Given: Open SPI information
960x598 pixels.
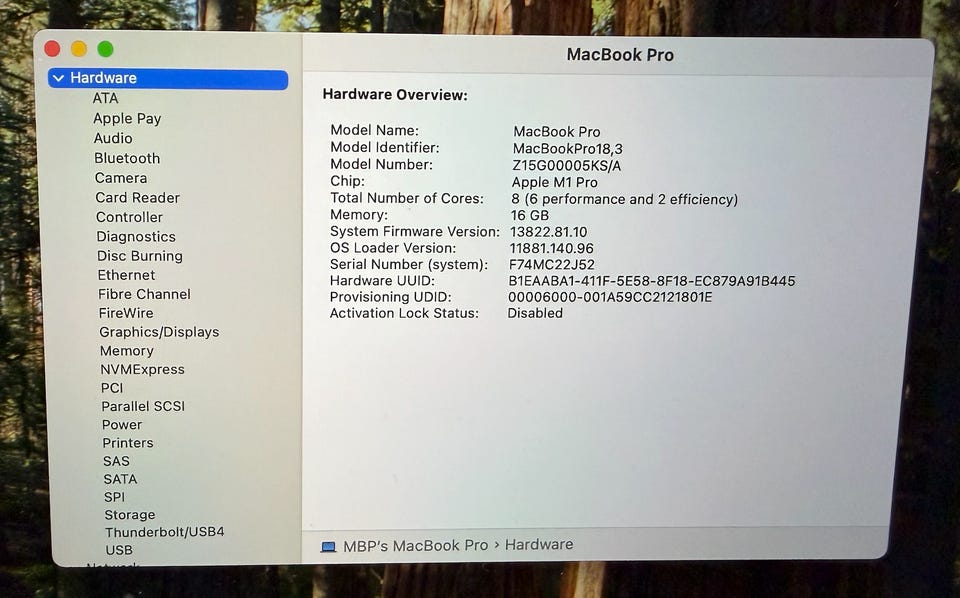Looking at the screenshot, I should pos(114,498).
